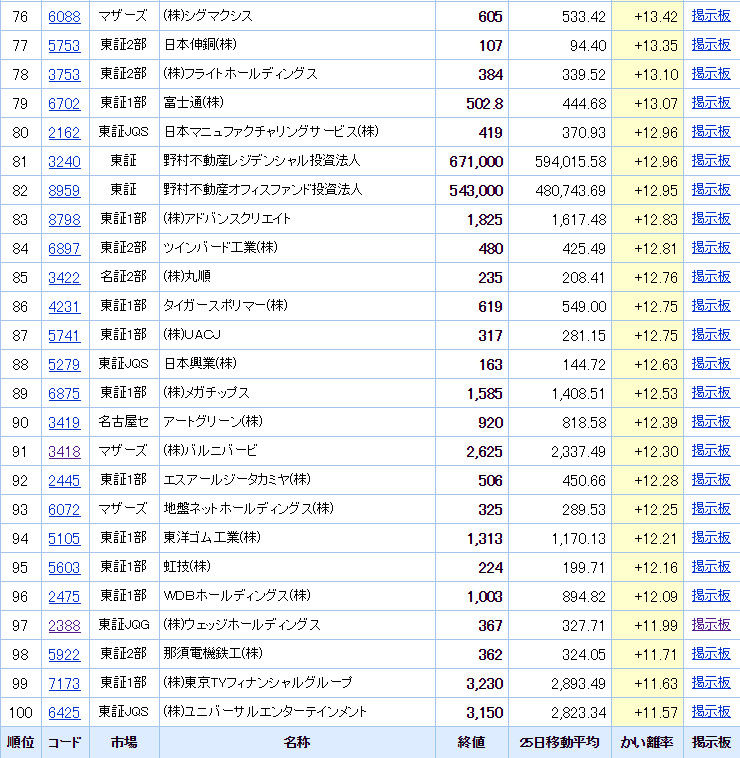Select closing price 671,000
740x758 pixels.
476,162
